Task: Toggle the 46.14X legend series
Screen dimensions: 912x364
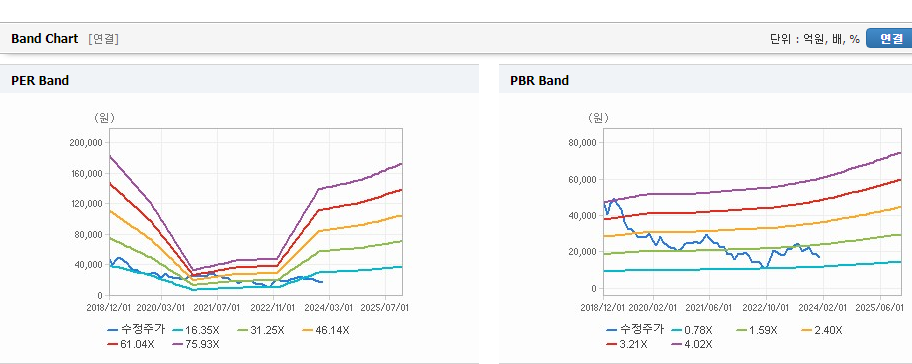Action: click(x=326, y=330)
